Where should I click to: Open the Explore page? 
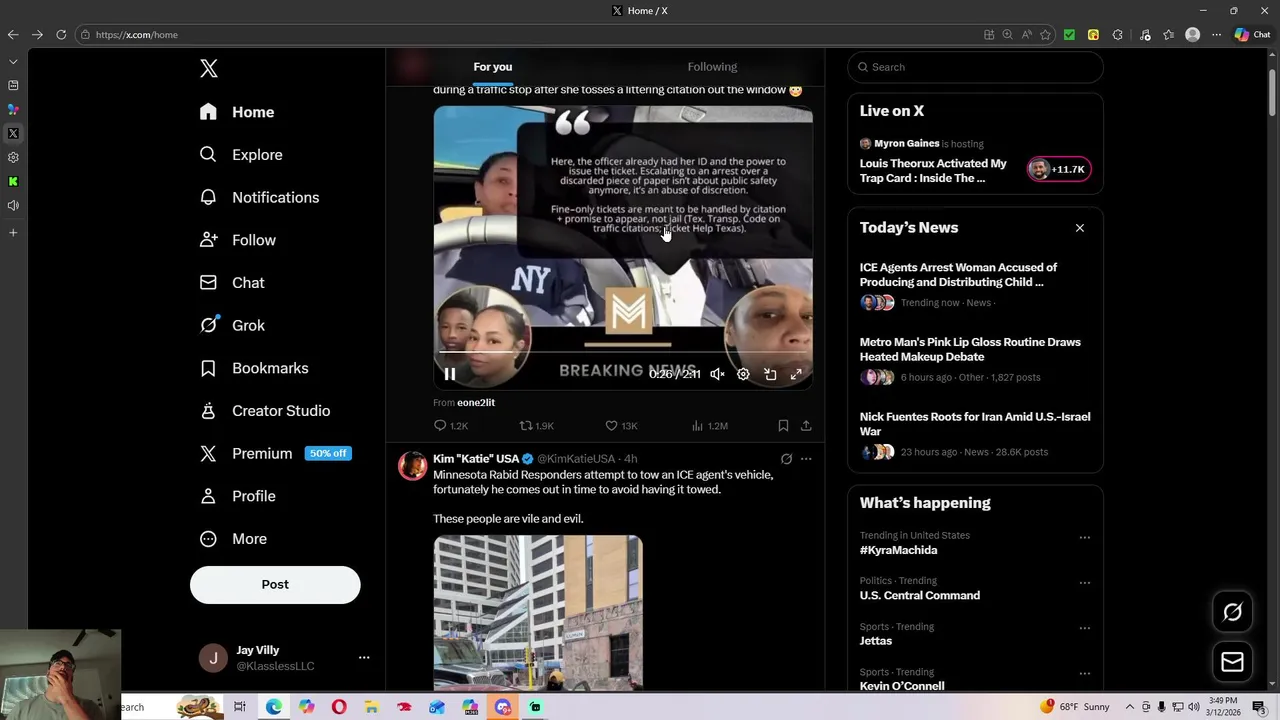[241, 155]
